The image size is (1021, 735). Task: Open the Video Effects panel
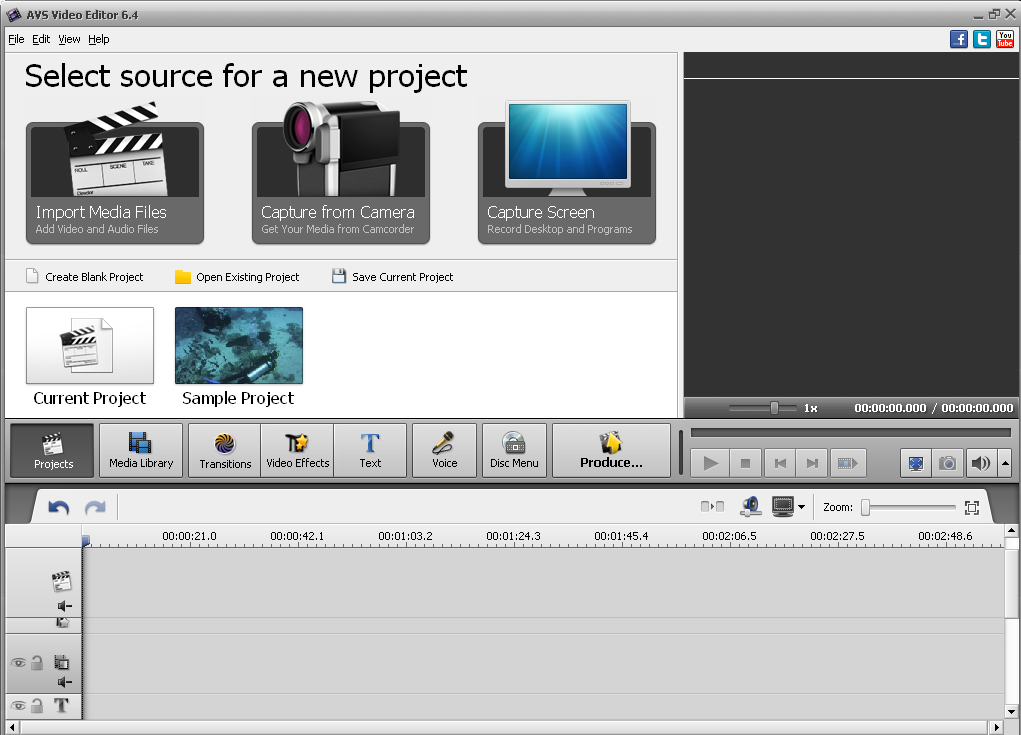click(298, 451)
